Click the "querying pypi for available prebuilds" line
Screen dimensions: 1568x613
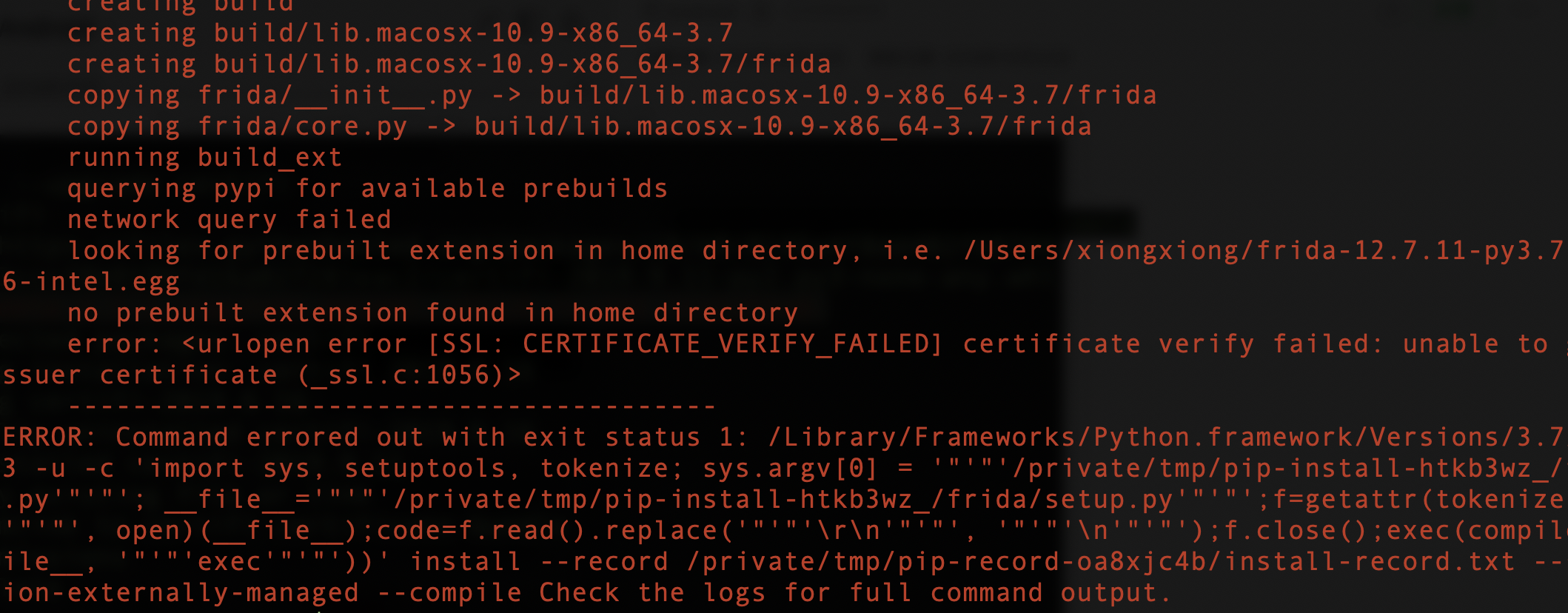pos(367,189)
